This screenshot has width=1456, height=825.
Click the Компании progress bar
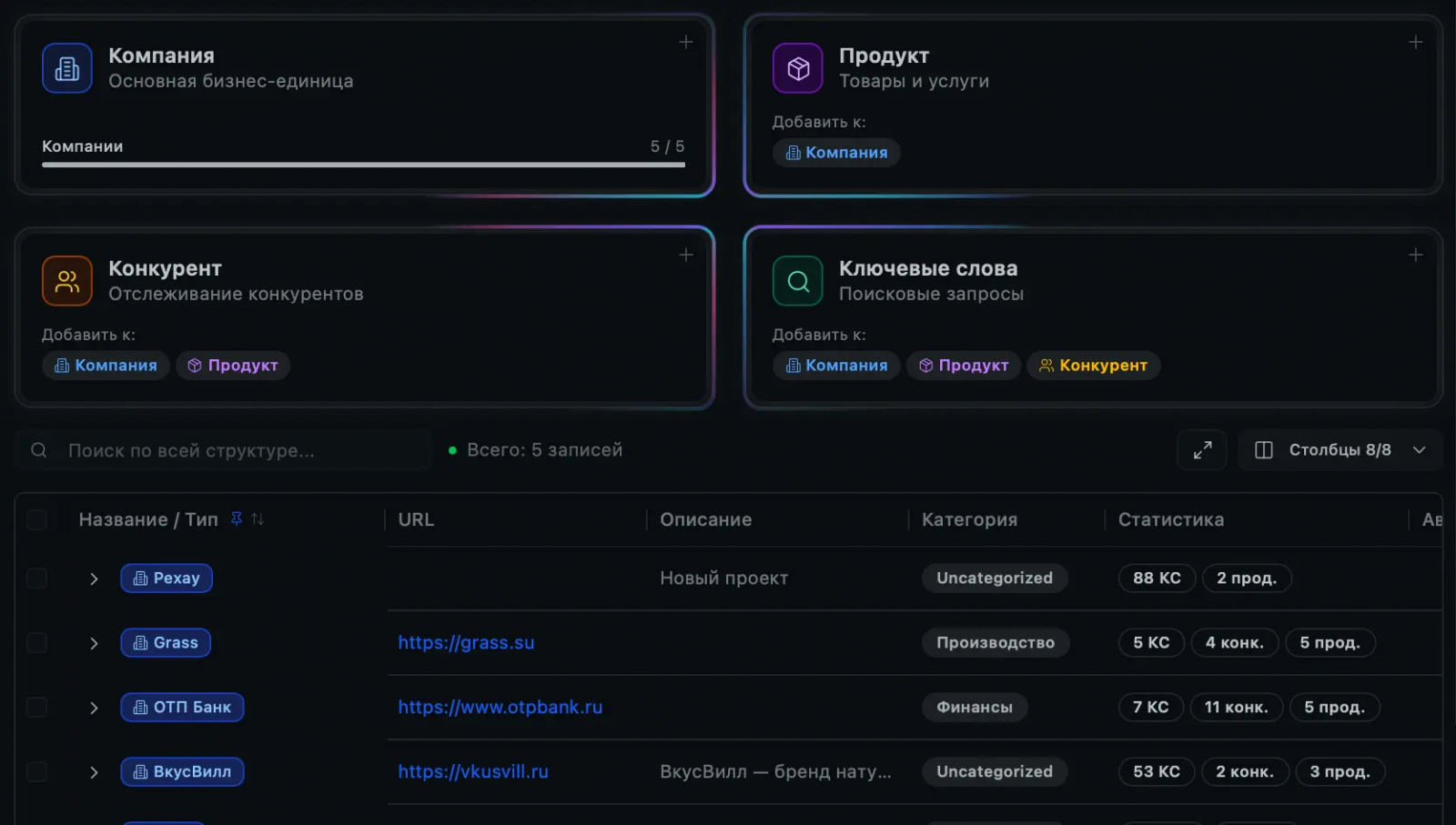click(x=363, y=165)
